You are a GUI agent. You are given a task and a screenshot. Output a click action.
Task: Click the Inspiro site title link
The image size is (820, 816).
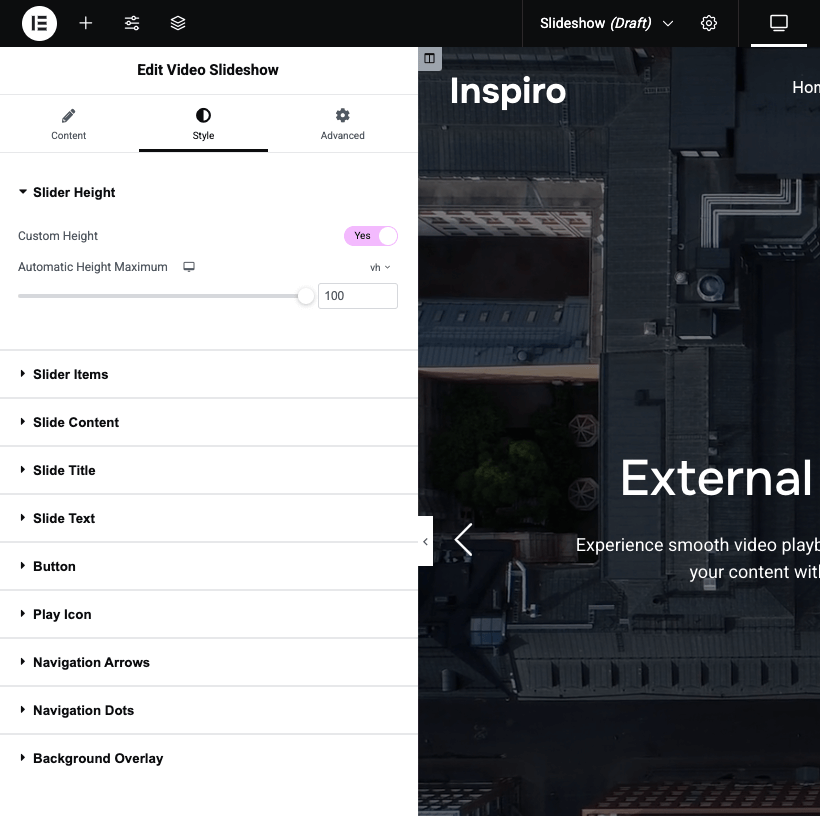point(508,91)
